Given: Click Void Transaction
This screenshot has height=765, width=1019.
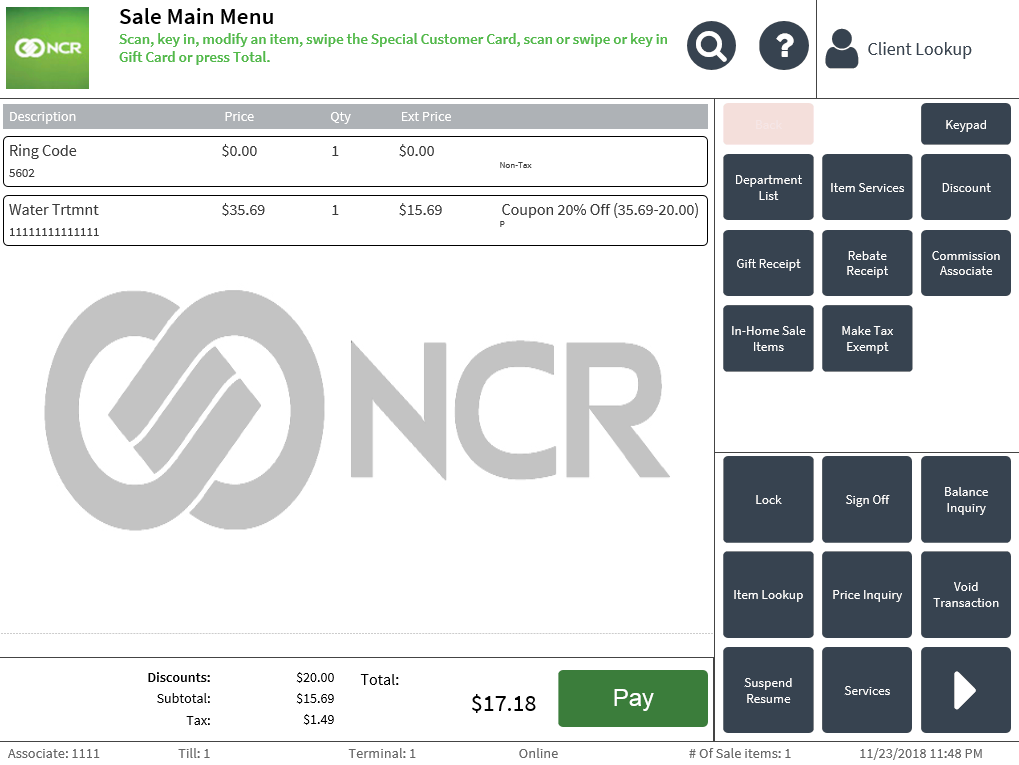Looking at the screenshot, I should coord(965,595).
